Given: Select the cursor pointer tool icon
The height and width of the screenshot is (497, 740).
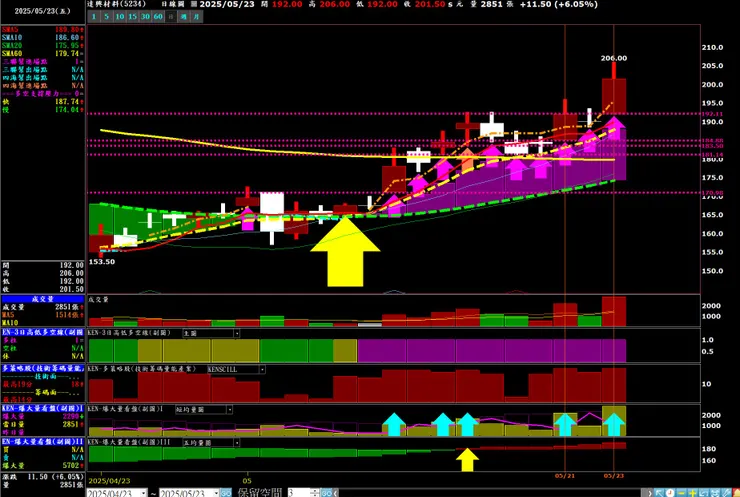Looking at the screenshot, I should click(659, 493).
